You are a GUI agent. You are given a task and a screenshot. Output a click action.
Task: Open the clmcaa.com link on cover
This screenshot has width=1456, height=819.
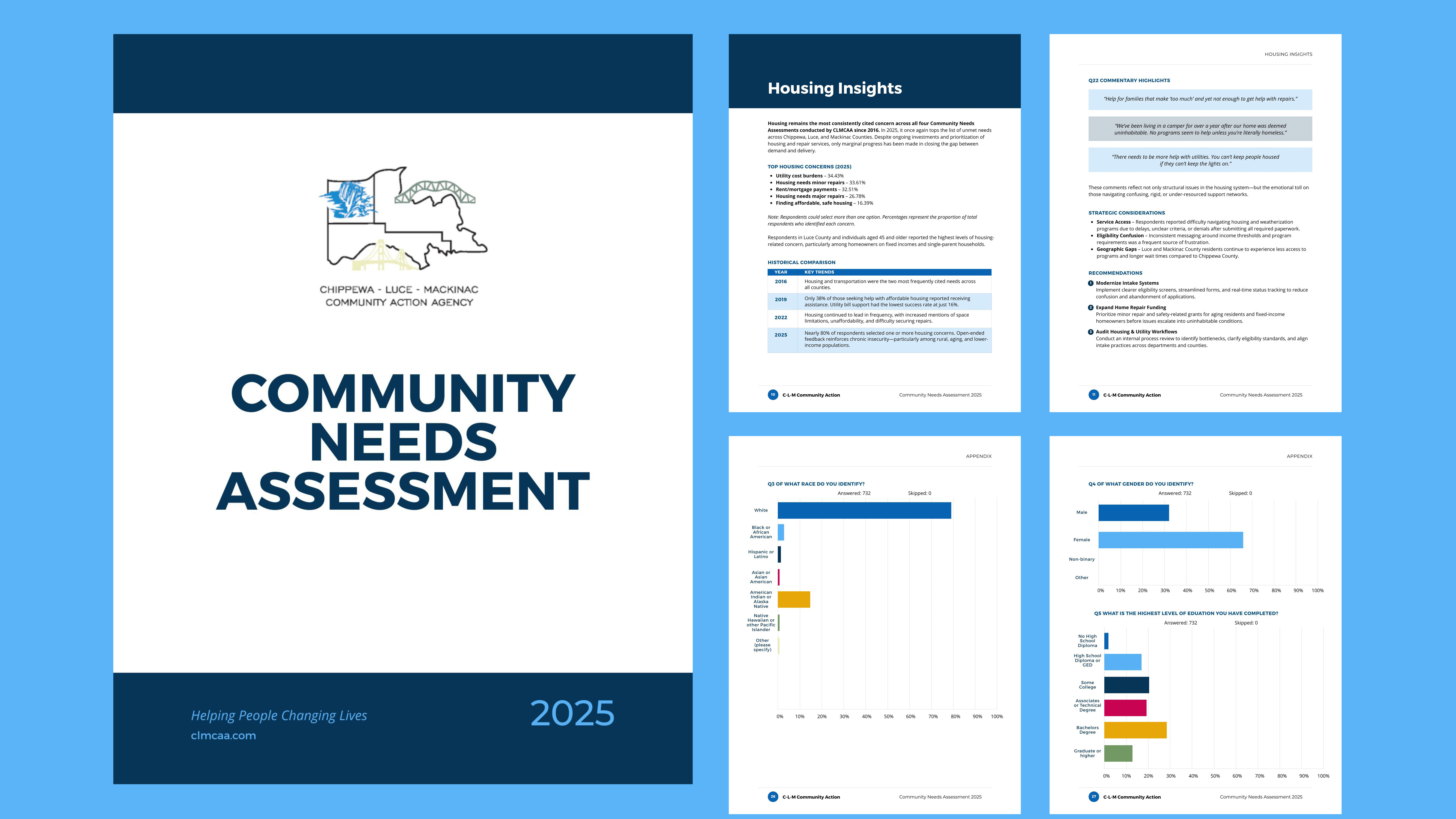pos(223,735)
